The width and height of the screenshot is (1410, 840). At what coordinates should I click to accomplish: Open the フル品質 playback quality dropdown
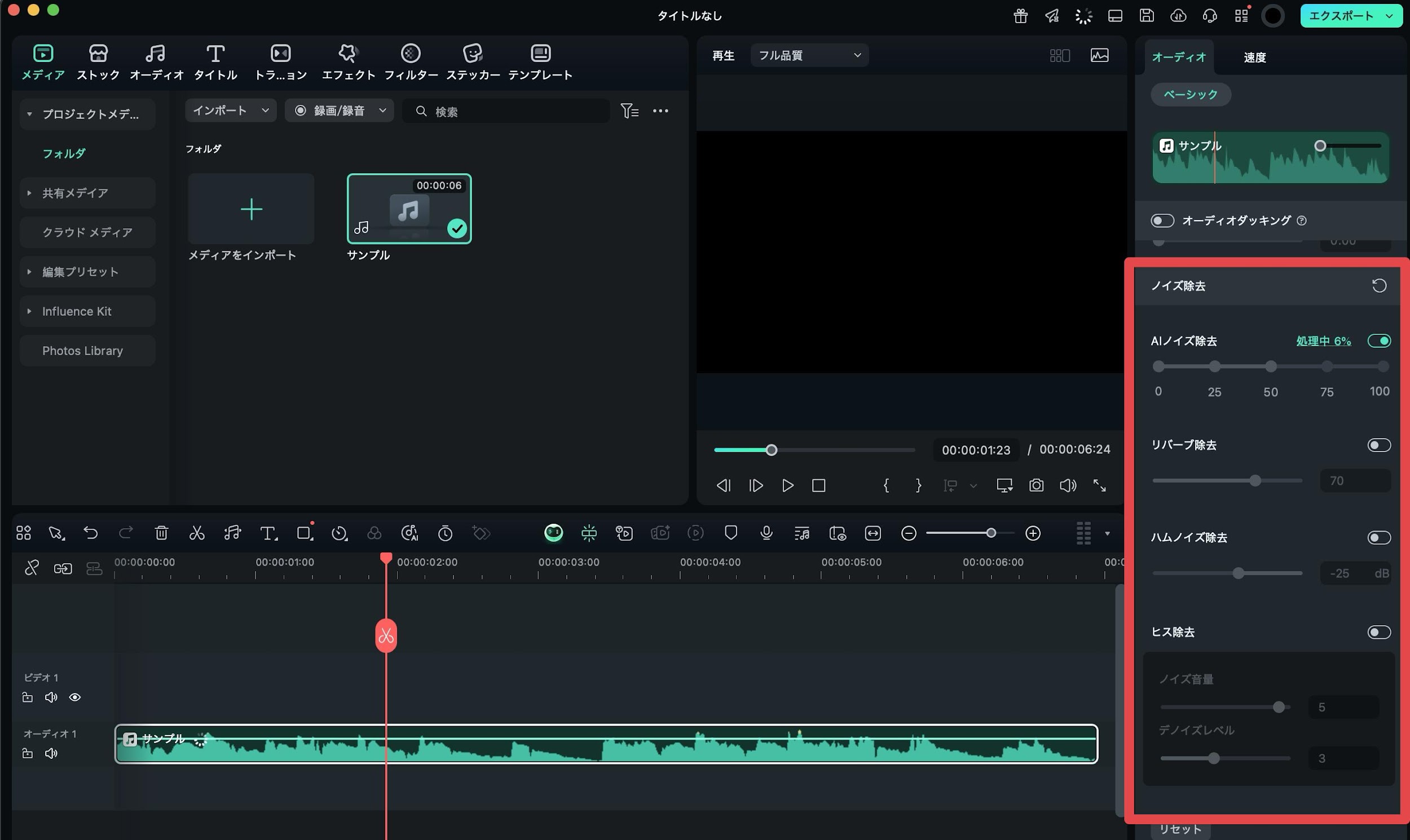pos(809,55)
